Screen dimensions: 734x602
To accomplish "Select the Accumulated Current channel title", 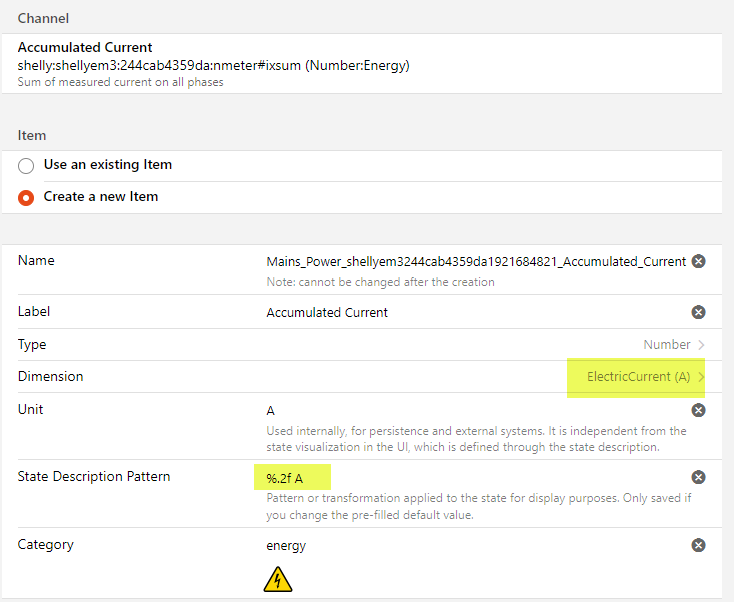I will [x=85, y=47].
